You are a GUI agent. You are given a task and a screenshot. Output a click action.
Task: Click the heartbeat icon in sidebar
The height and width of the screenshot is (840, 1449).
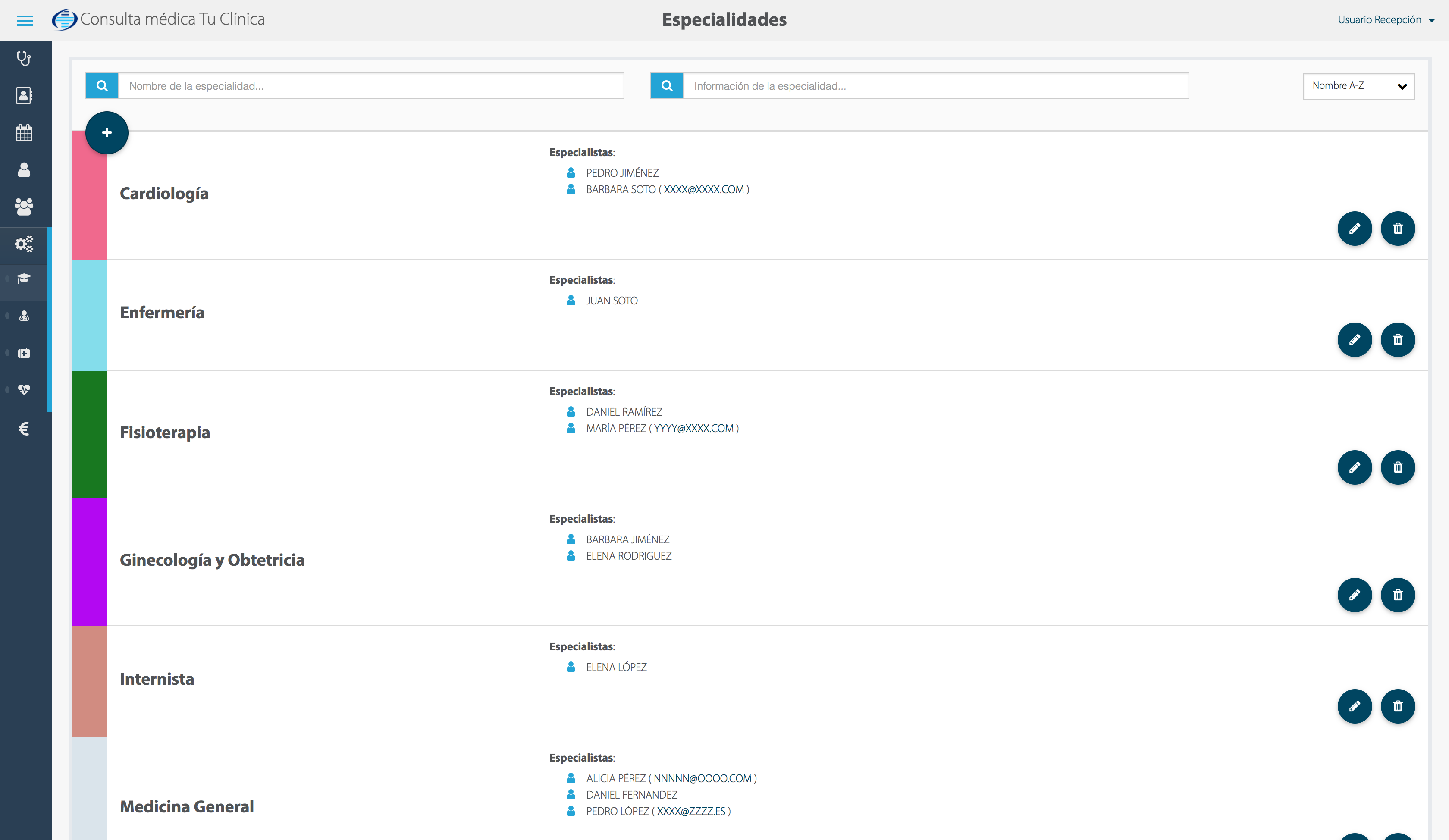[24, 390]
